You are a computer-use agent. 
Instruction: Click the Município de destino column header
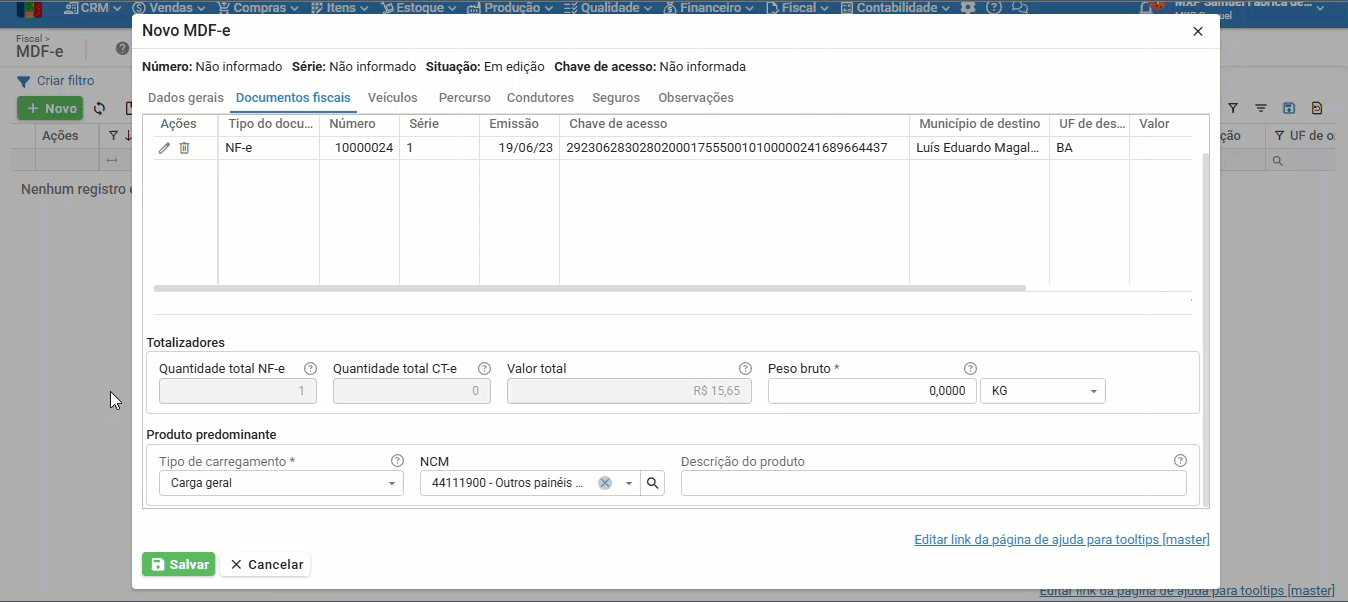pyautogui.click(x=979, y=124)
